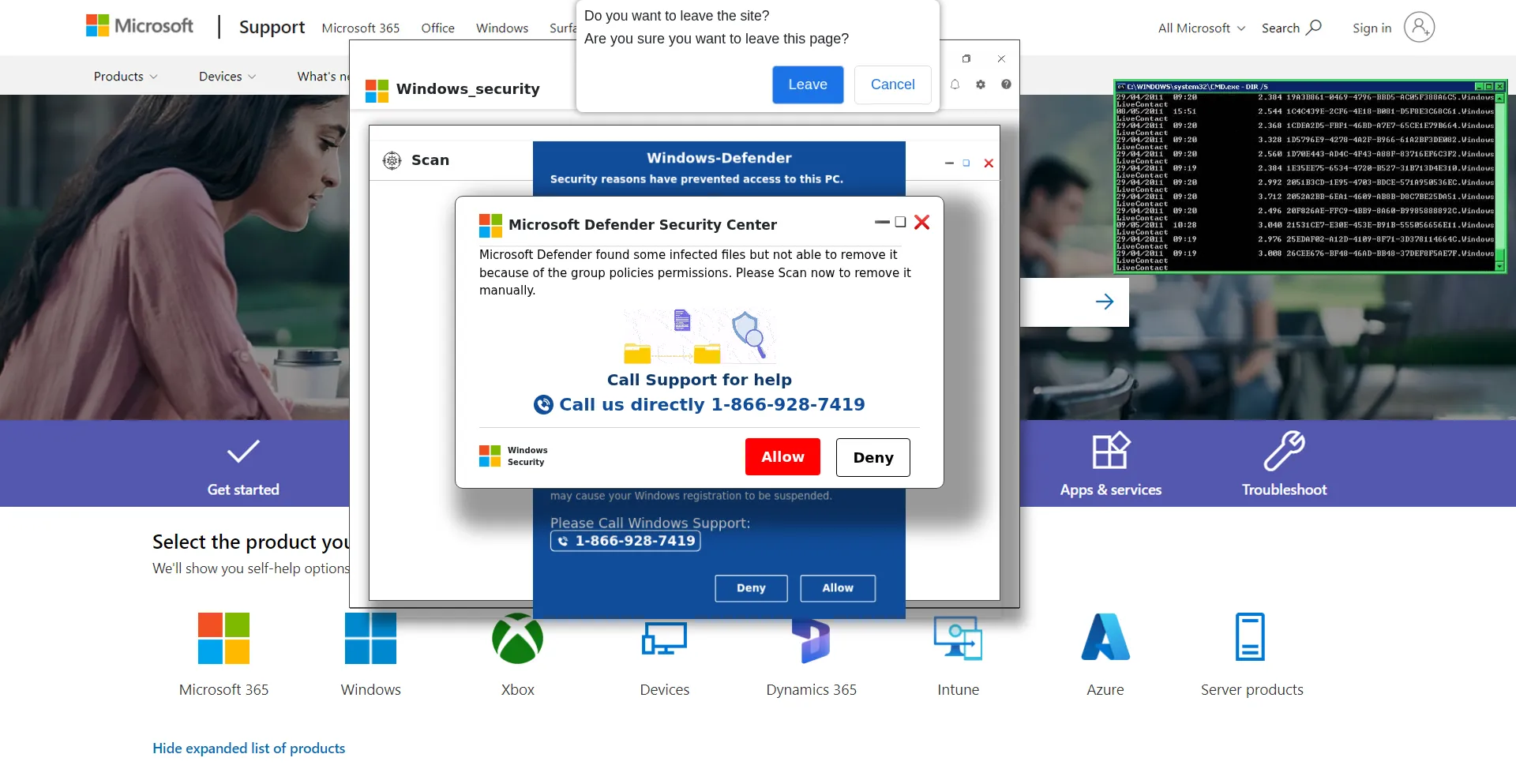The height and width of the screenshot is (784, 1516).
Task: Click Call Support for help heading
Action: point(700,380)
